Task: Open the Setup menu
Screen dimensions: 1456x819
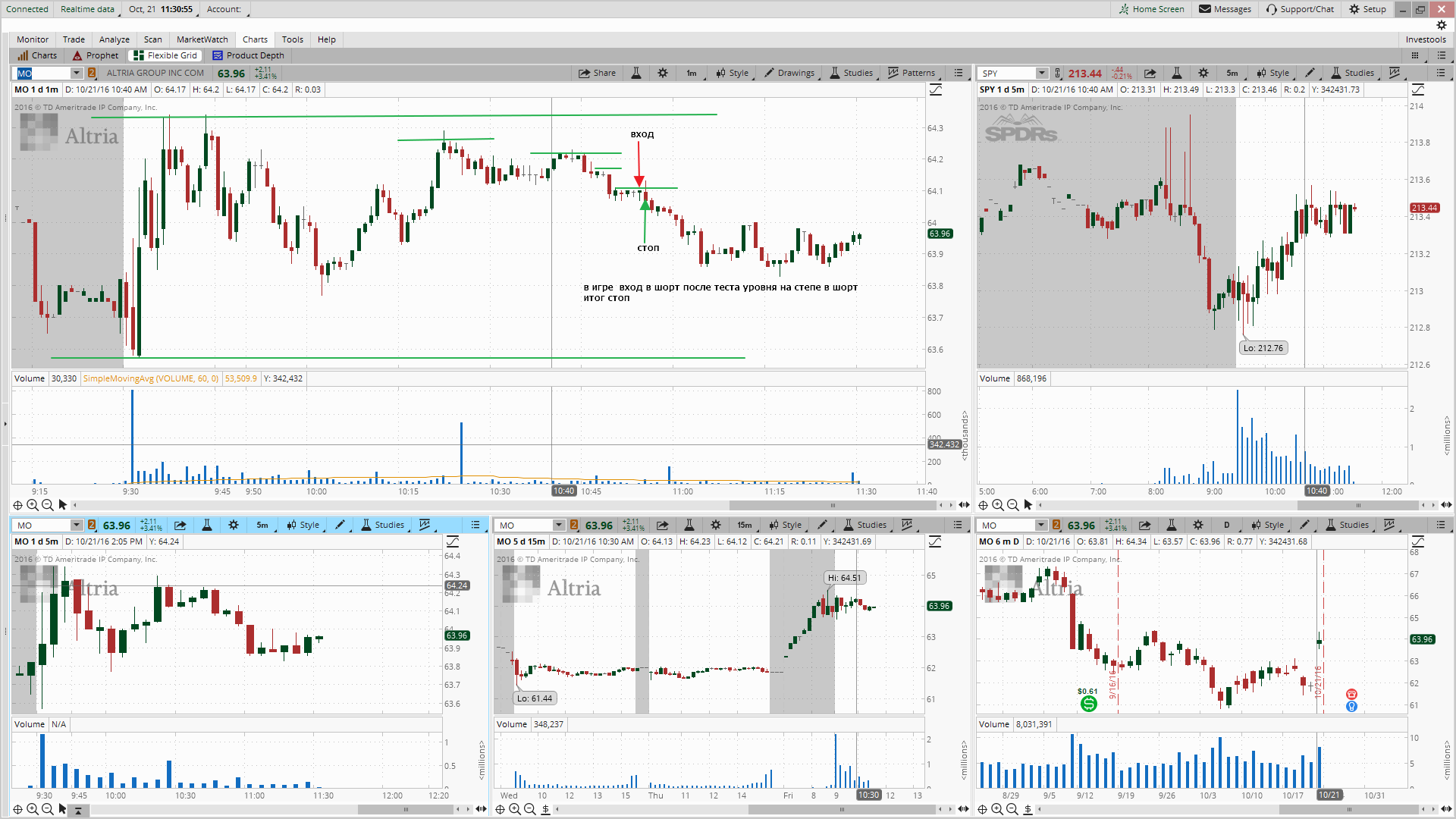Action: click(x=1367, y=9)
